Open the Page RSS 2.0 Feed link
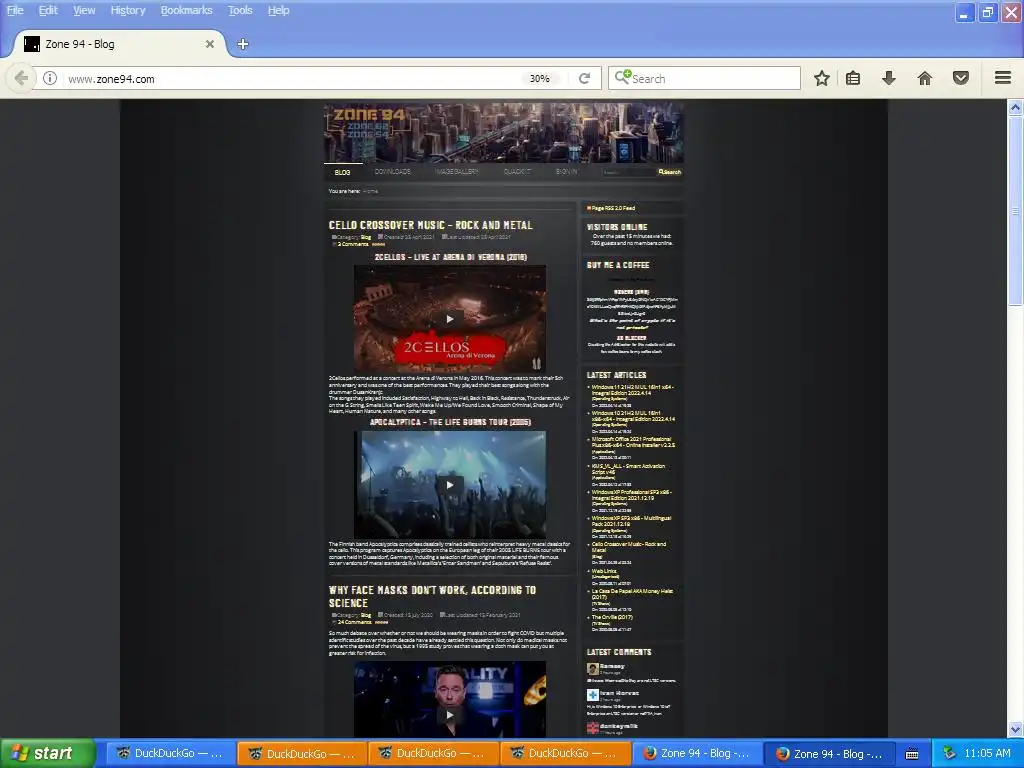The image size is (1024, 768). pyautogui.click(x=611, y=208)
